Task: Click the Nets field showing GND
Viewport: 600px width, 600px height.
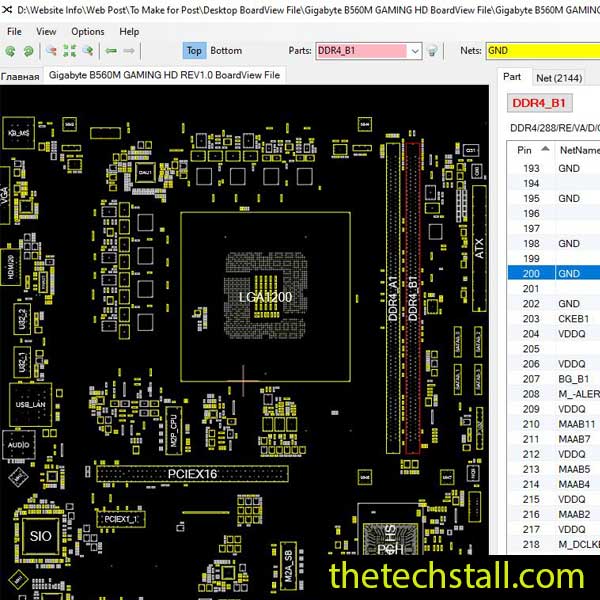Action: (x=543, y=51)
